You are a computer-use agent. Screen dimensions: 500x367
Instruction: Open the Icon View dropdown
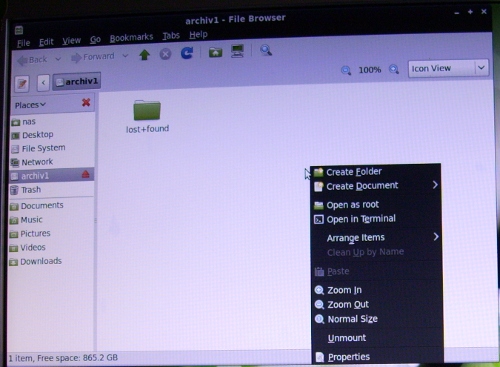tap(448, 68)
